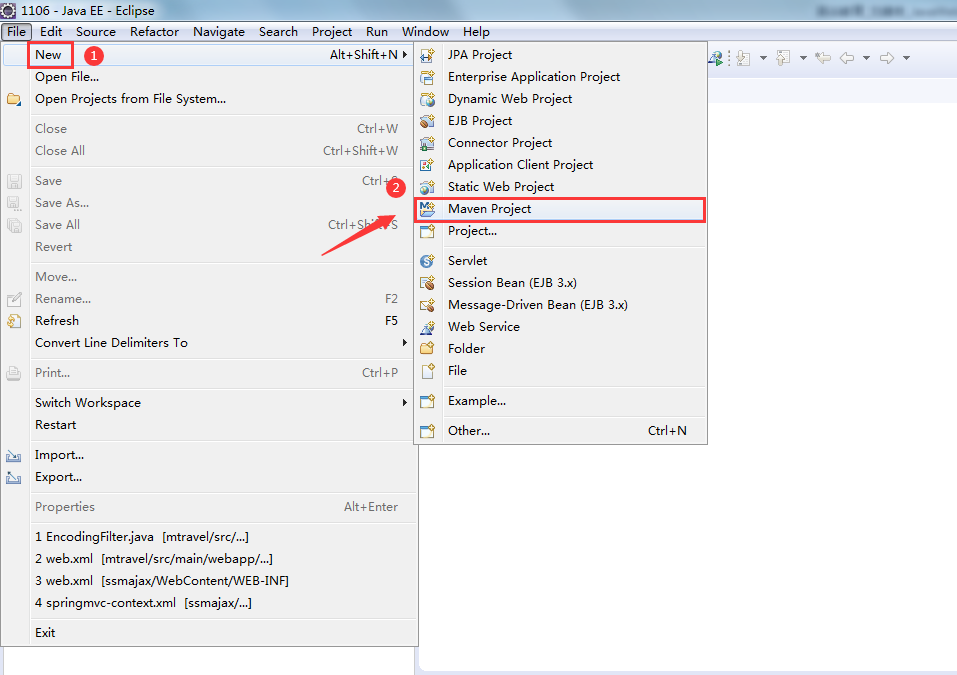Click the Maven Project icon
Viewport: 957px width, 675px height.
[428, 209]
